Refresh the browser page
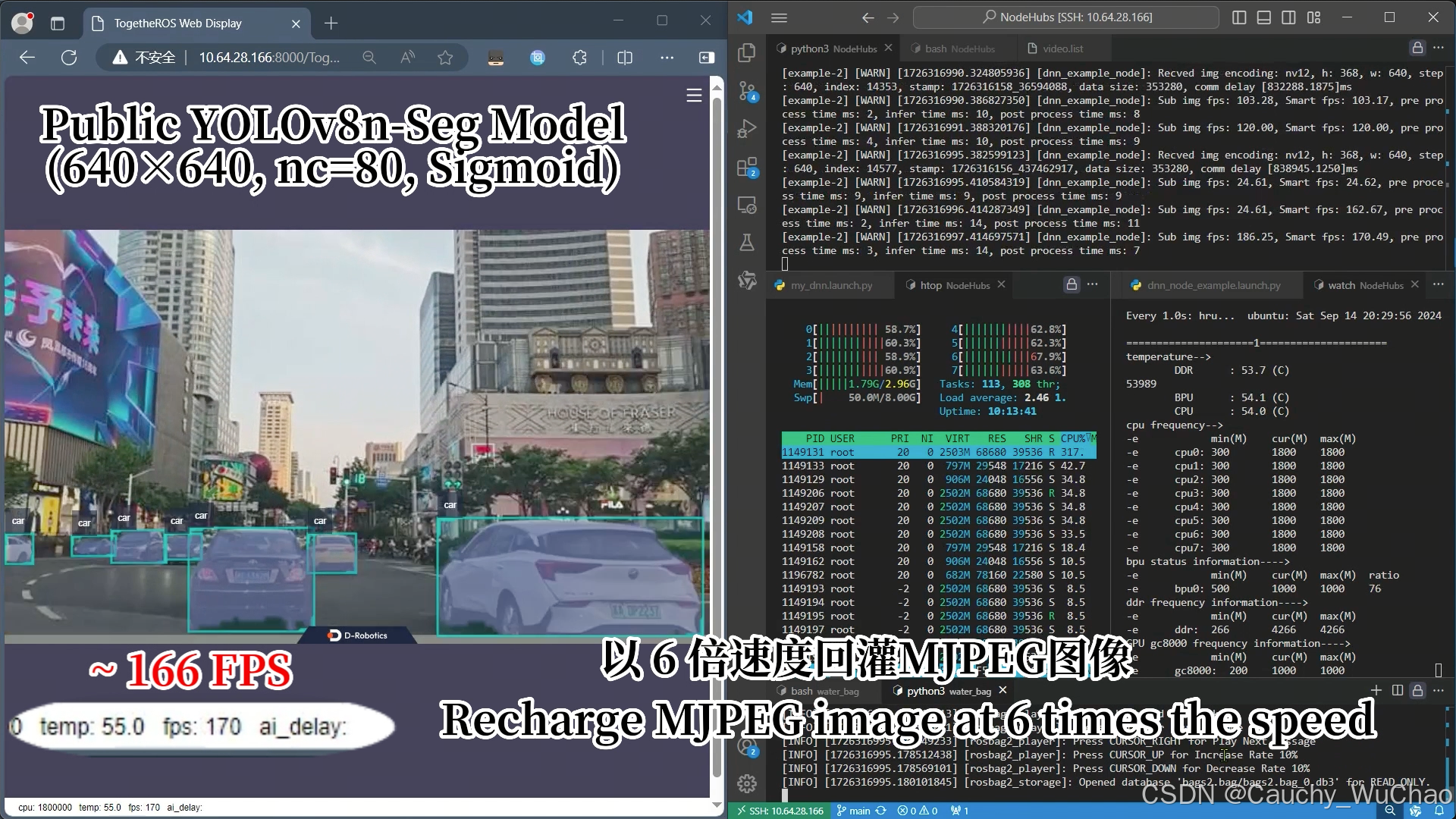This screenshot has width=1456, height=819. click(69, 58)
